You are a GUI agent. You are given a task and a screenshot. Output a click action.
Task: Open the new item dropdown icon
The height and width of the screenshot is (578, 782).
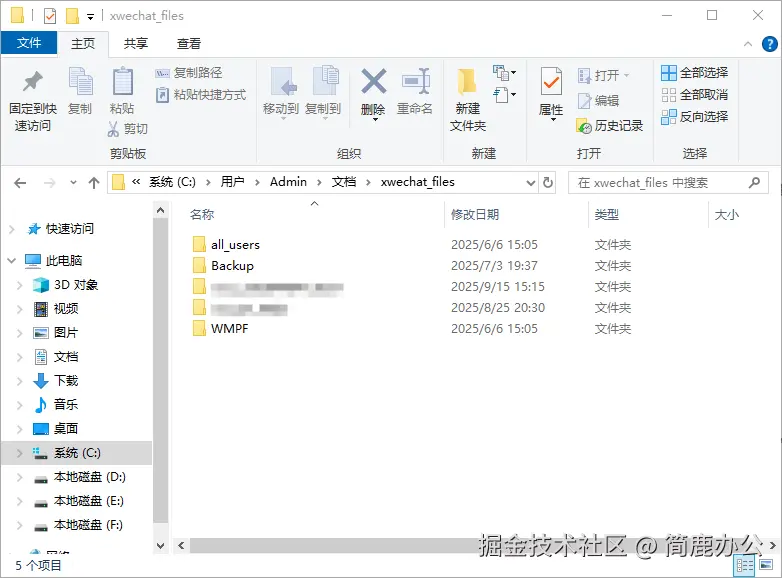pos(504,73)
